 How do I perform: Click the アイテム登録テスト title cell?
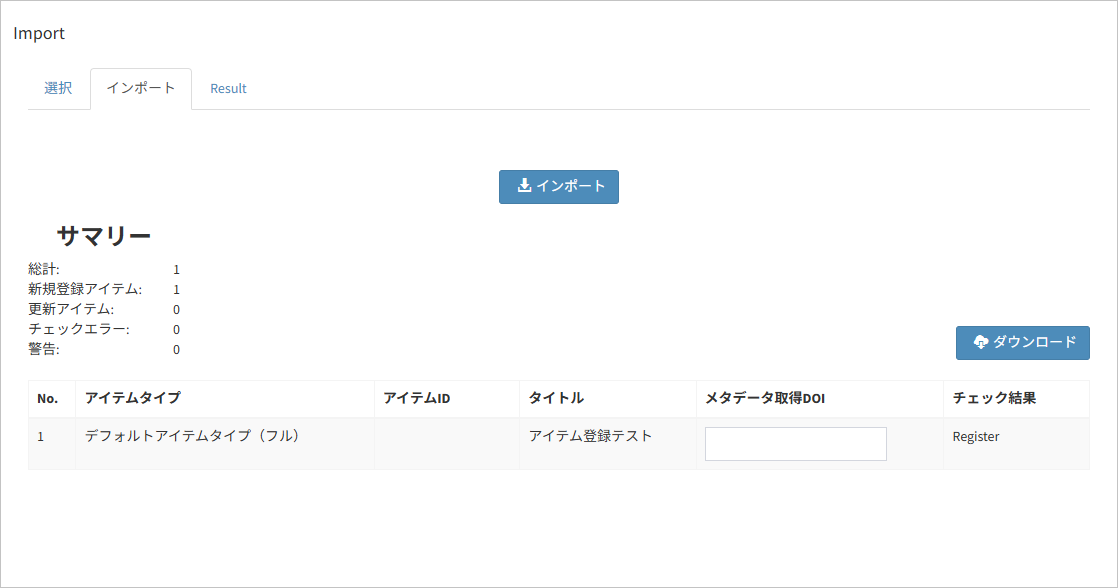point(590,436)
